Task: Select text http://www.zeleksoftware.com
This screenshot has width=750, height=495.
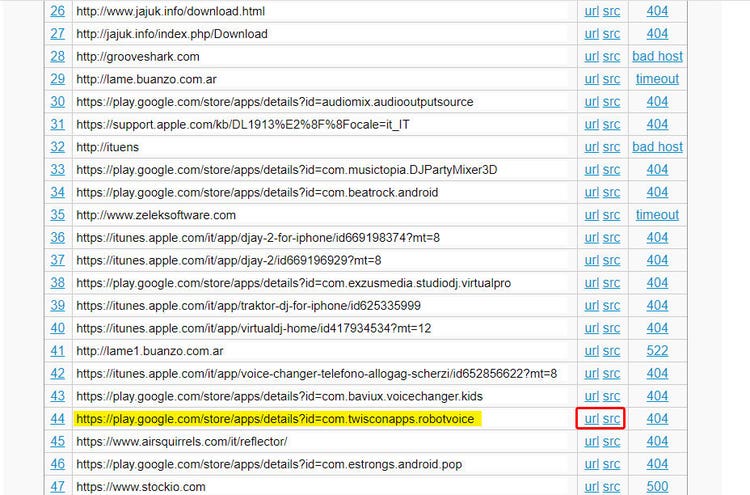Action: pos(156,215)
